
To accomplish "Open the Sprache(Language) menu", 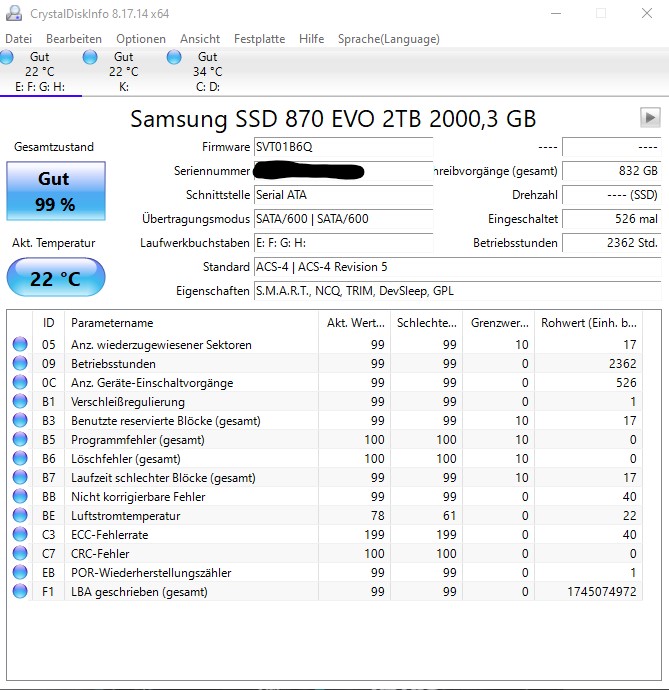I will tap(389, 39).
